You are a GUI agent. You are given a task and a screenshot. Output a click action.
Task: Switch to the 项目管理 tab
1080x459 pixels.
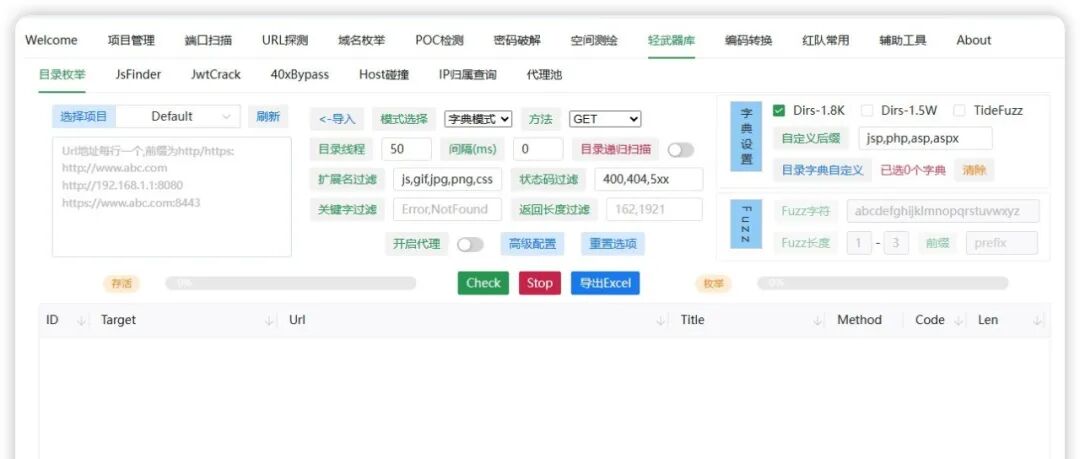click(131, 40)
